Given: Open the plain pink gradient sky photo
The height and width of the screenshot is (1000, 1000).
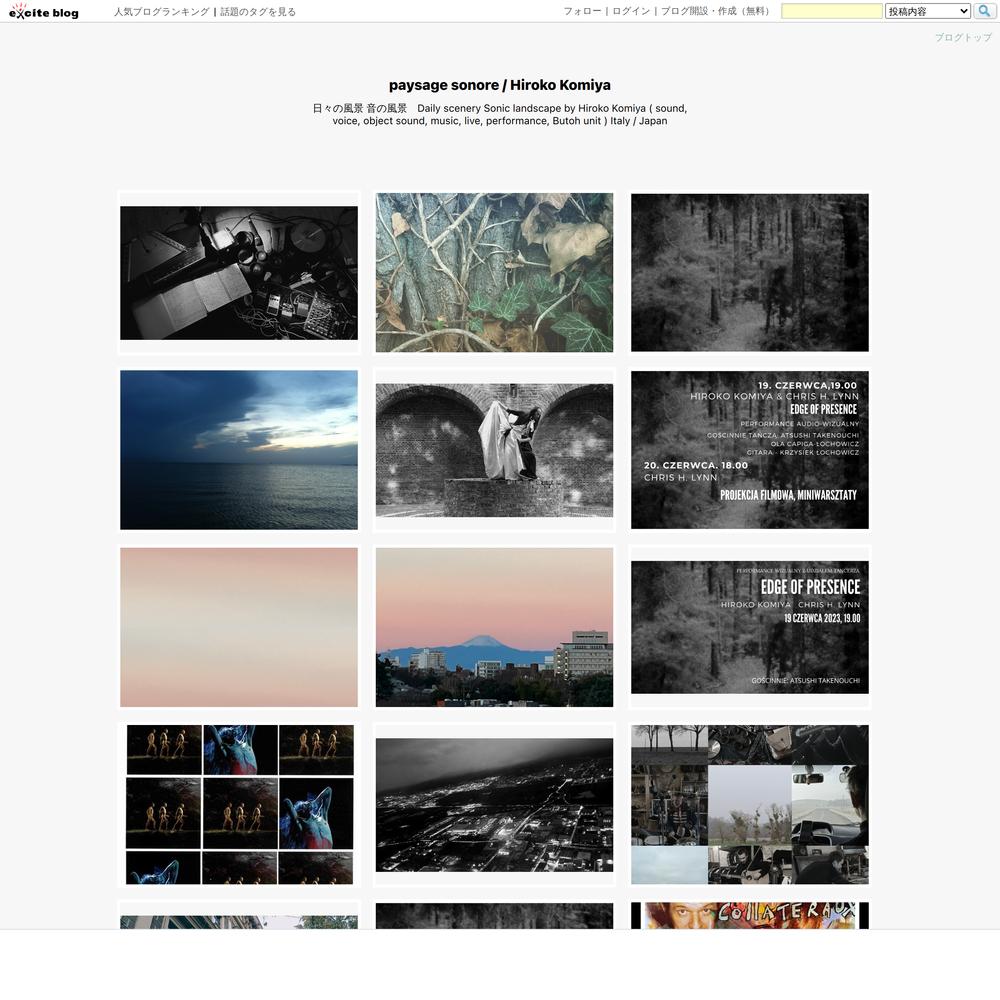Looking at the screenshot, I should (239, 628).
